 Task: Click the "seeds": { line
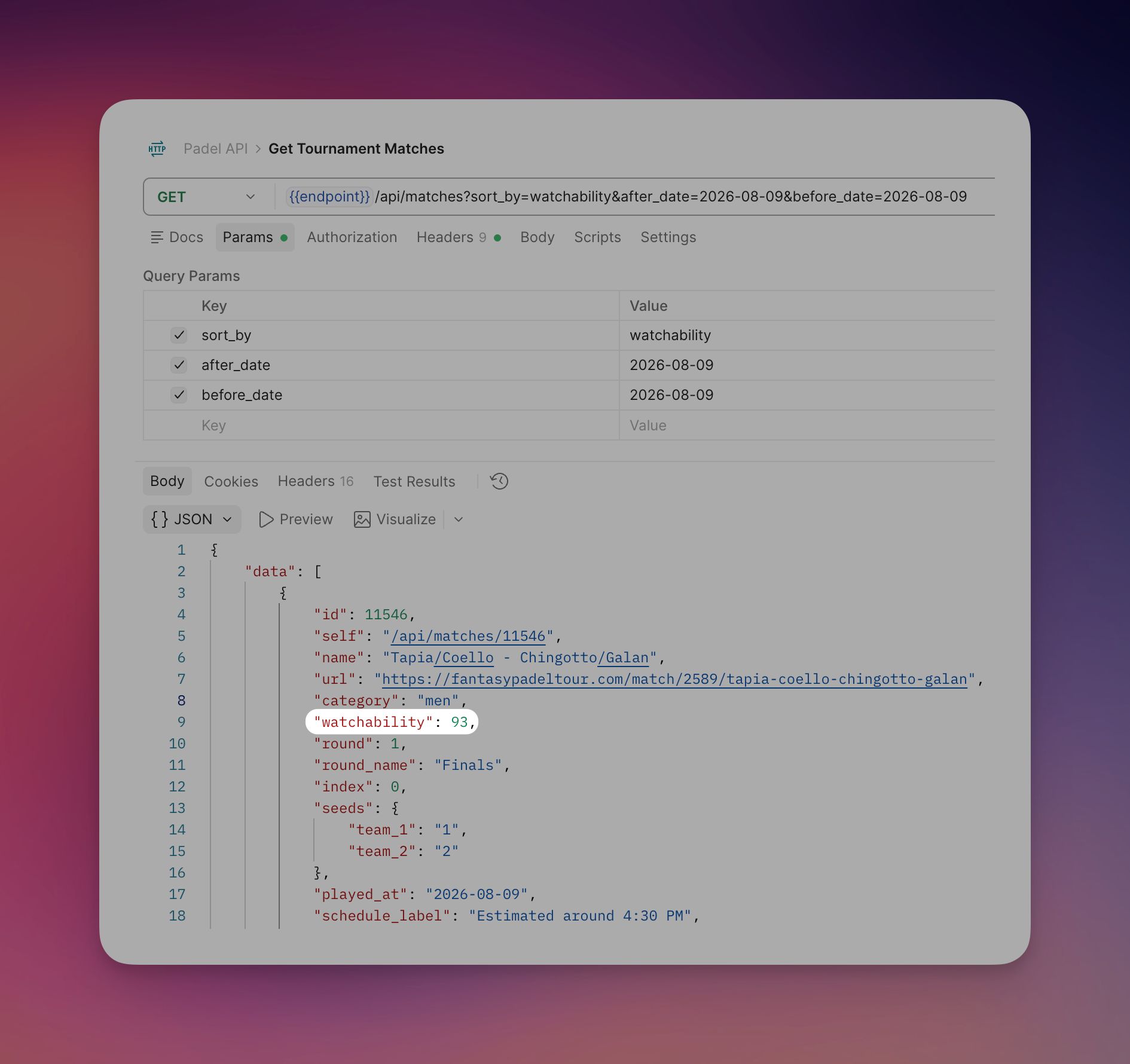click(x=357, y=808)
